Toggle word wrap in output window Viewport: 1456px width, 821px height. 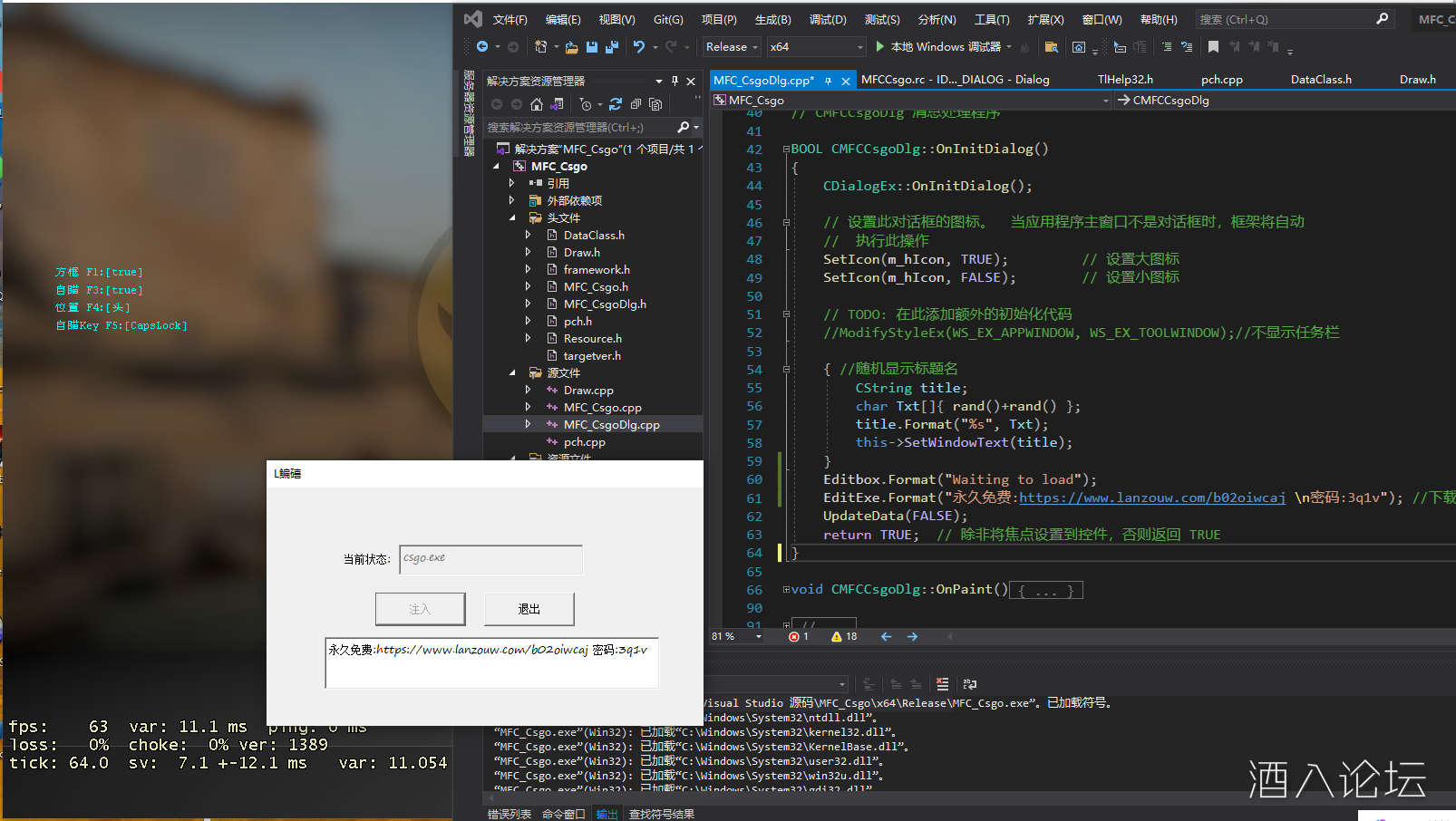click(x=969, y=684)
